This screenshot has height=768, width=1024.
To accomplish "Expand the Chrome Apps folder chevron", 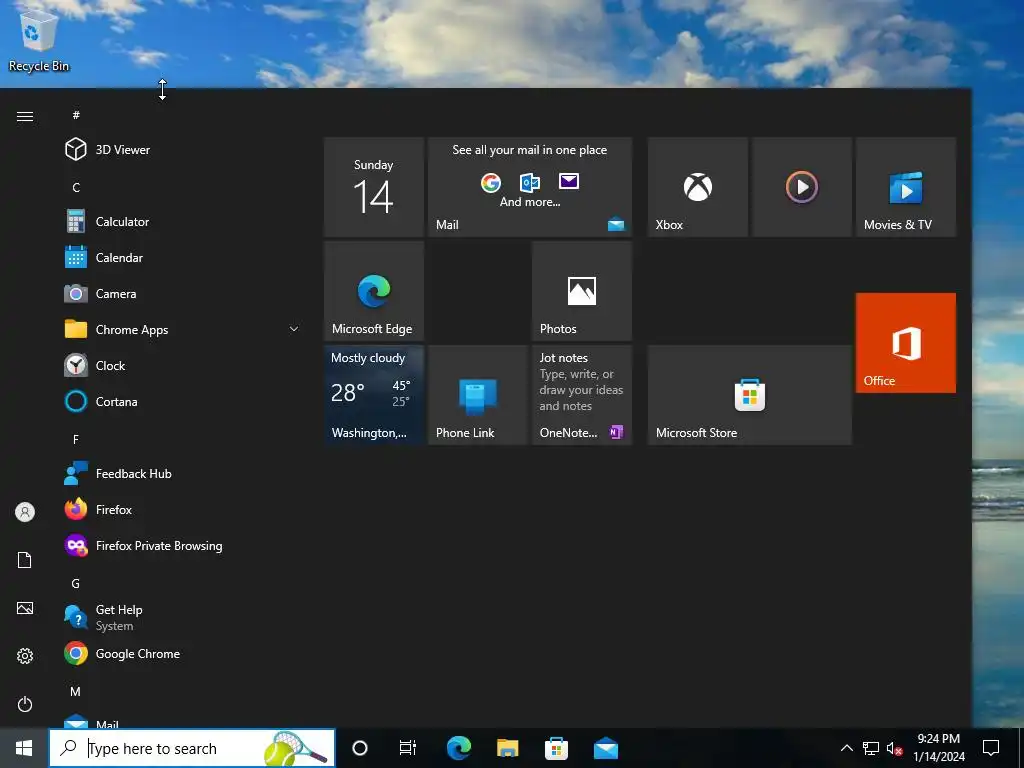I will coord(294,329).
